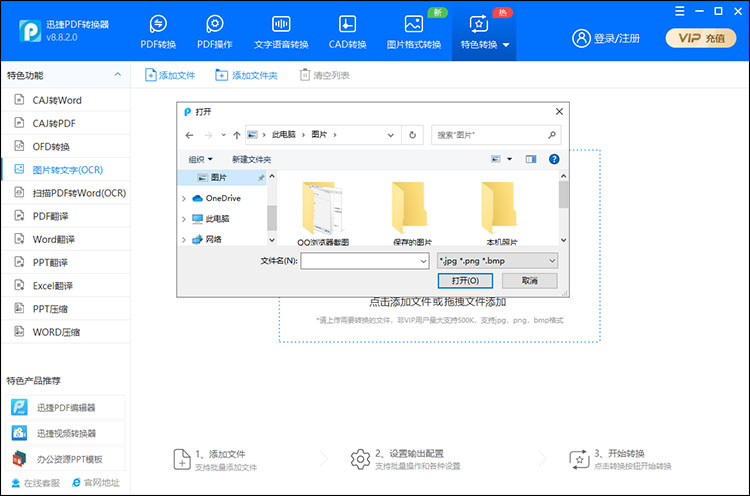Switch to 文字语音转换 tab
Viewport: 750px width, 496px height.
pos(281,32)
